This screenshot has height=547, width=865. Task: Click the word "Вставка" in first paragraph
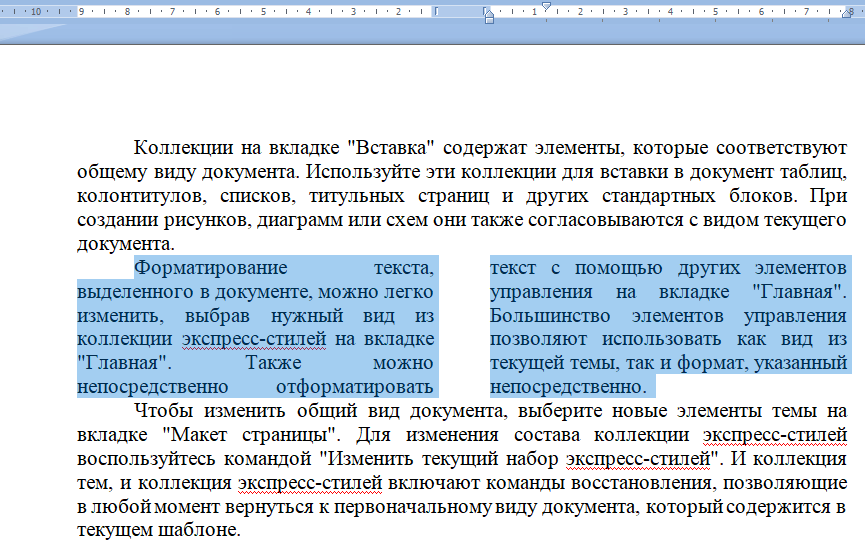[x=391, y=148]
